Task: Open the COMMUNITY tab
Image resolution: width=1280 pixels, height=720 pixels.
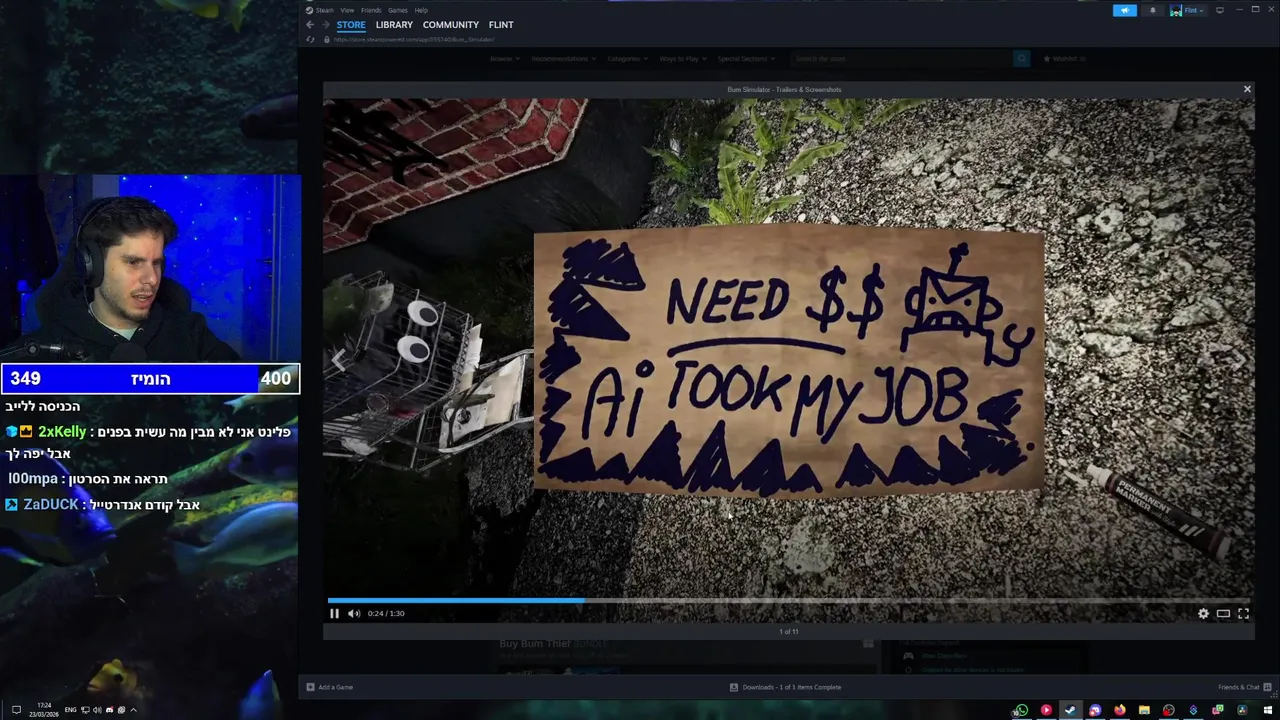Action: [450, 25]
